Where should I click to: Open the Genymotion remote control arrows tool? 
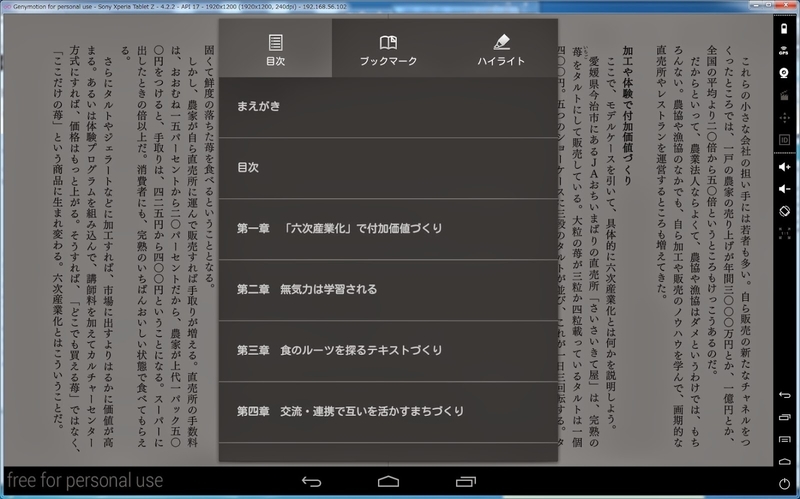pos(784,118)
